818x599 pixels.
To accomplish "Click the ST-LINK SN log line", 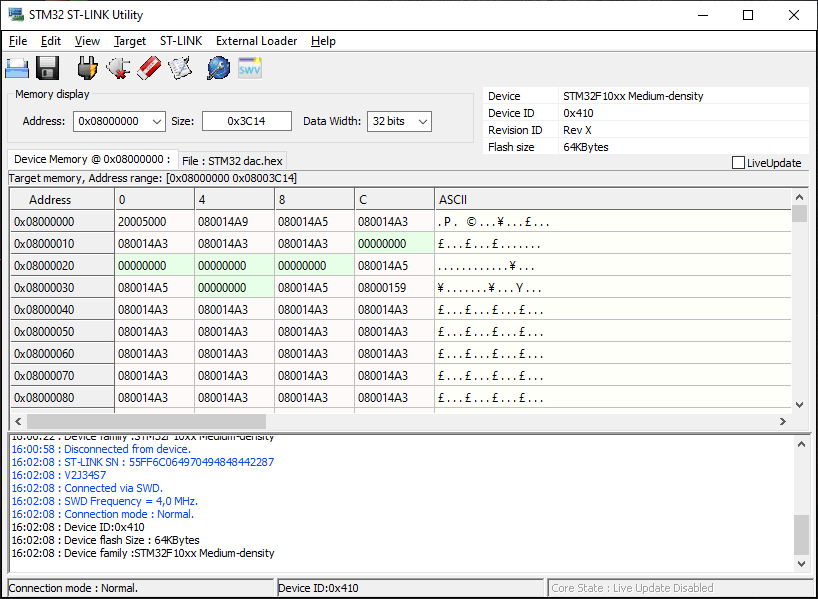I will coord(142,462).
